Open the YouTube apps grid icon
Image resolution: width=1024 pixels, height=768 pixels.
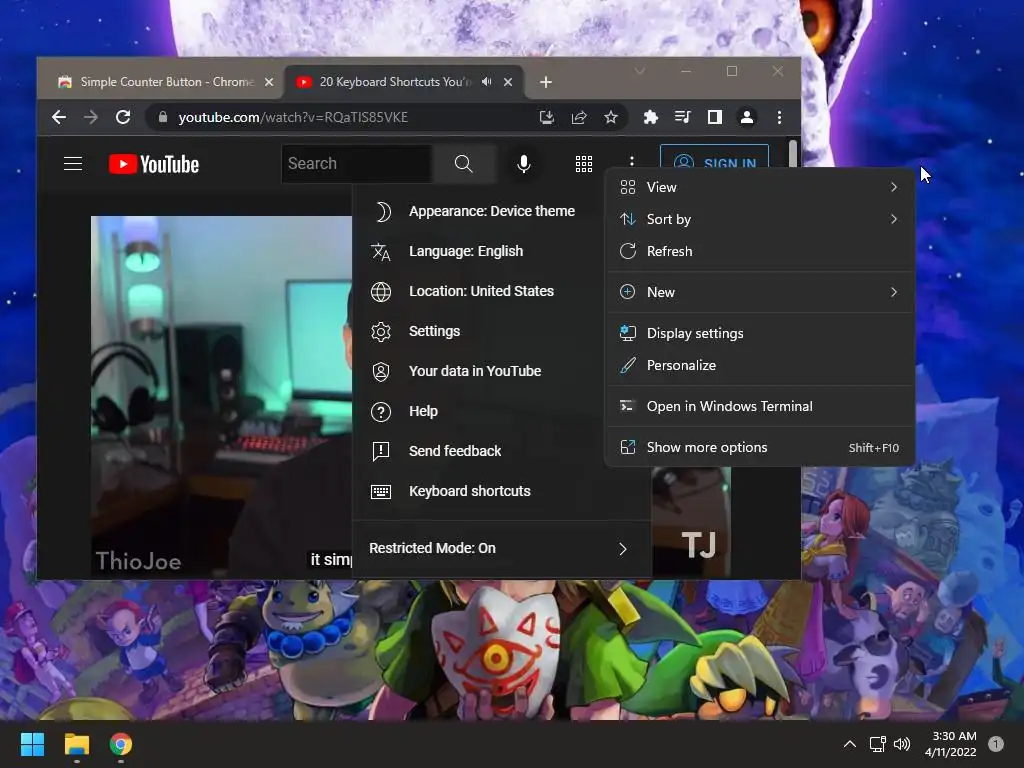tap(584, 164)
